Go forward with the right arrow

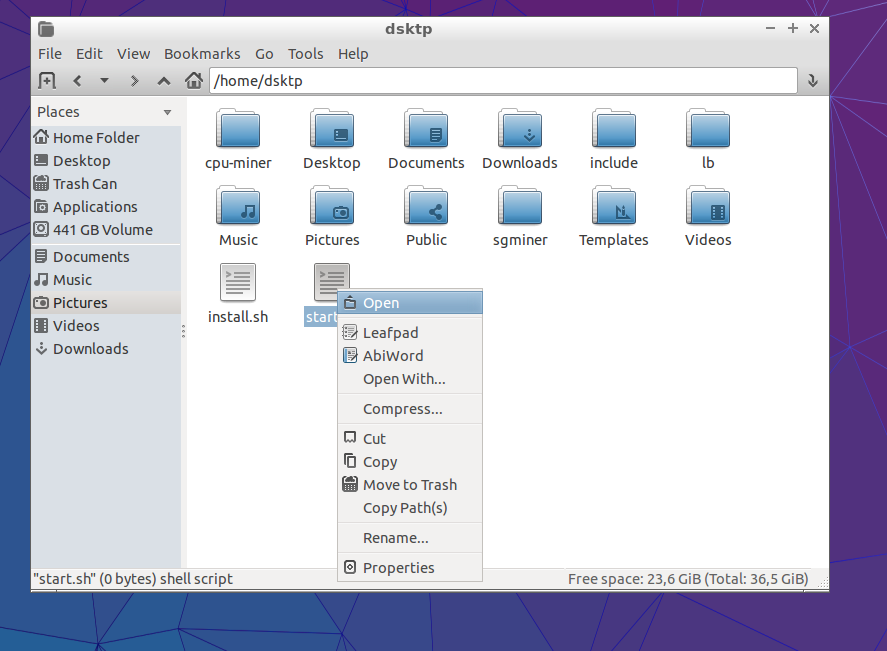(x=134, y=81)
